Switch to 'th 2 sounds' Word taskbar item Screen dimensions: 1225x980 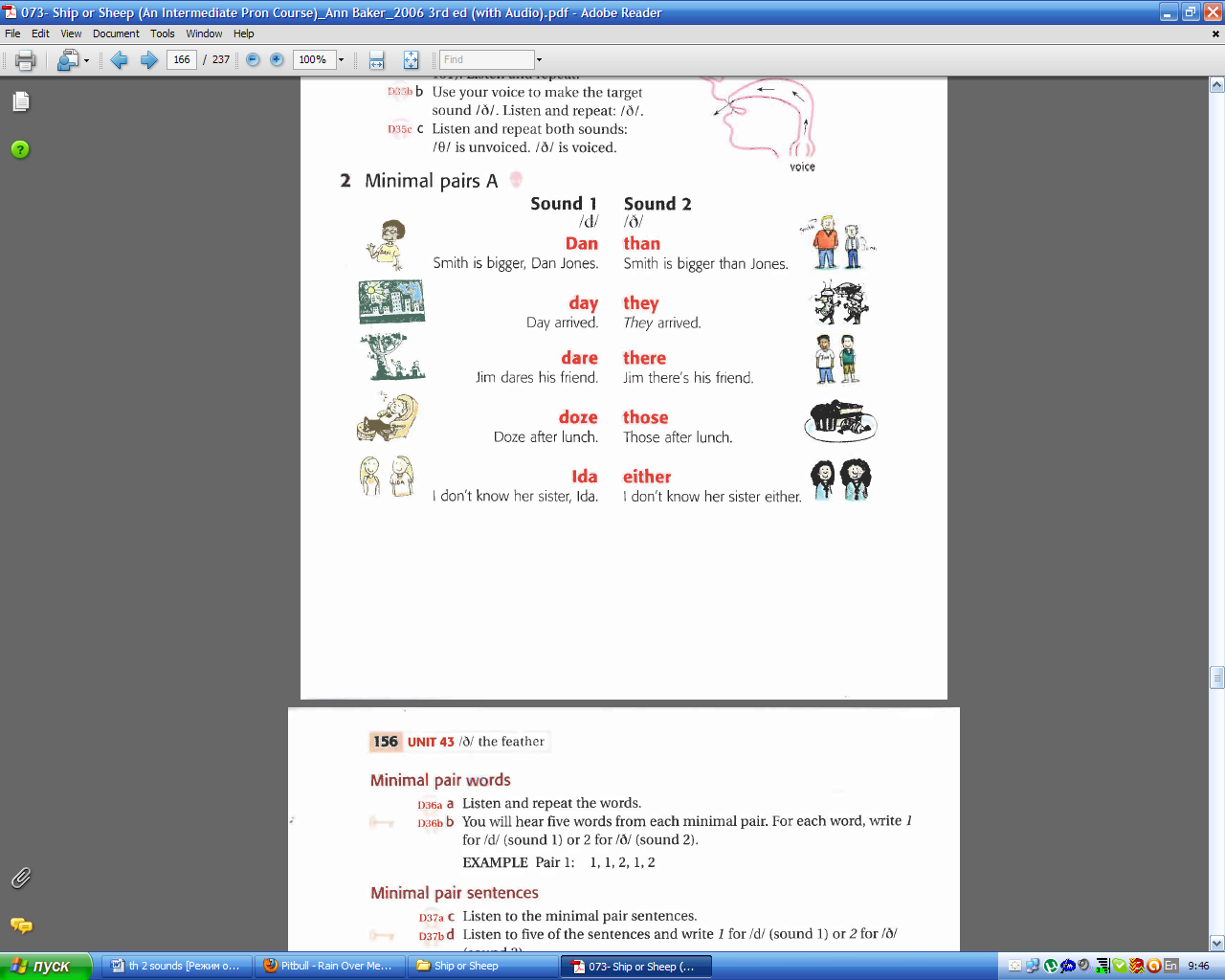click(178, 966)
